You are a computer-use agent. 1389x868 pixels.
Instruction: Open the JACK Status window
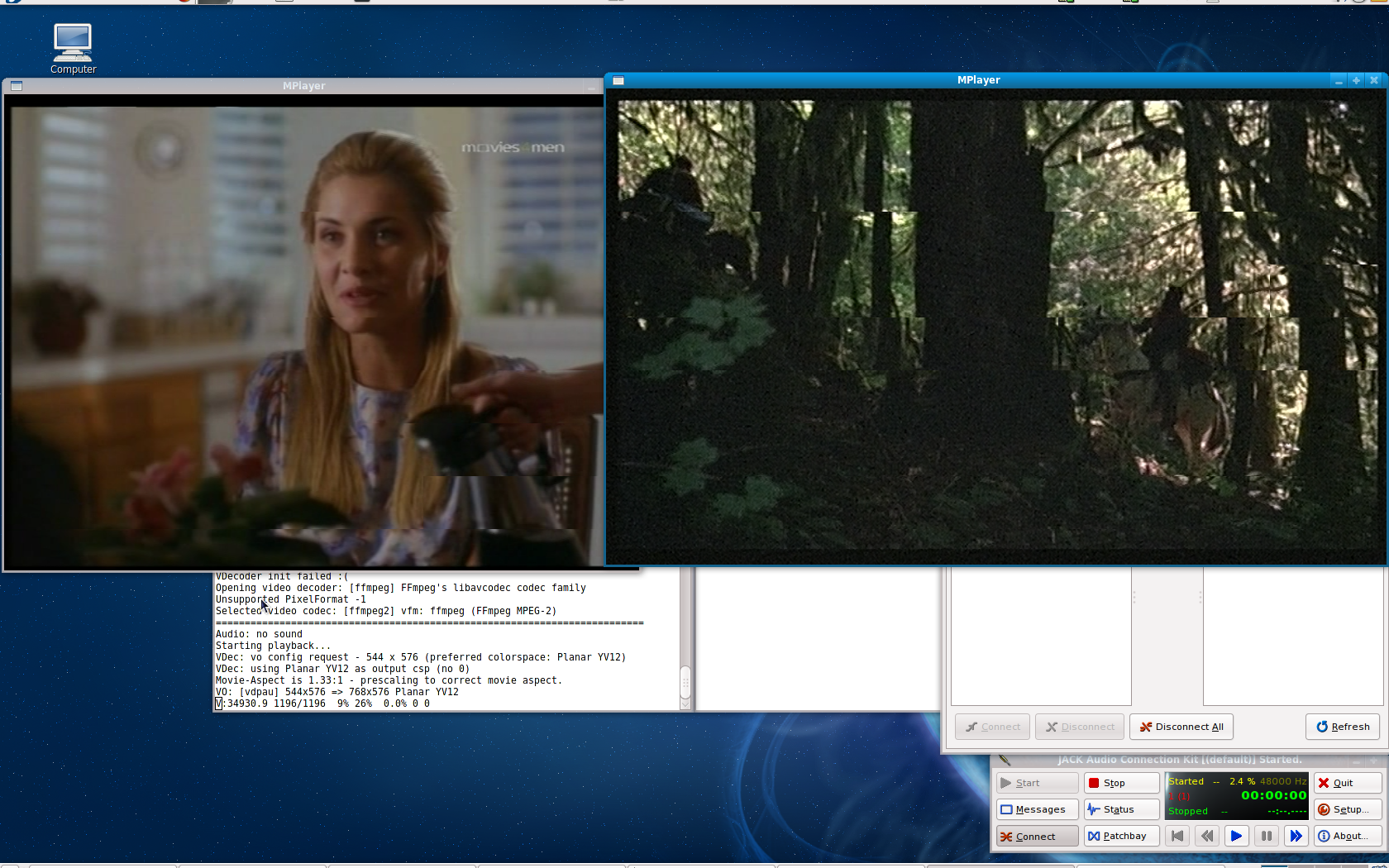pos(1122,809)
